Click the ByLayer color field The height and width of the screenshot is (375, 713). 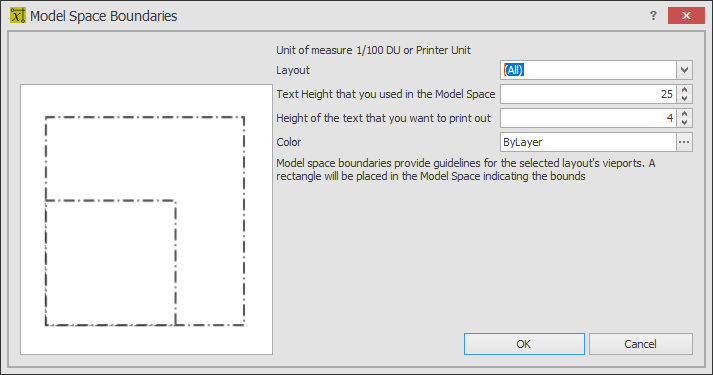coord(588,142)
